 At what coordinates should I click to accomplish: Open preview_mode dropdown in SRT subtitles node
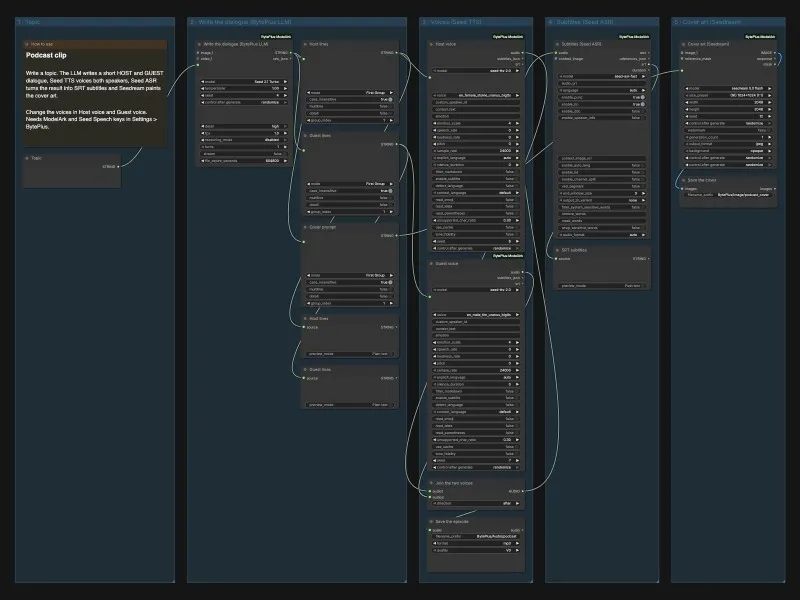[602, 286]
